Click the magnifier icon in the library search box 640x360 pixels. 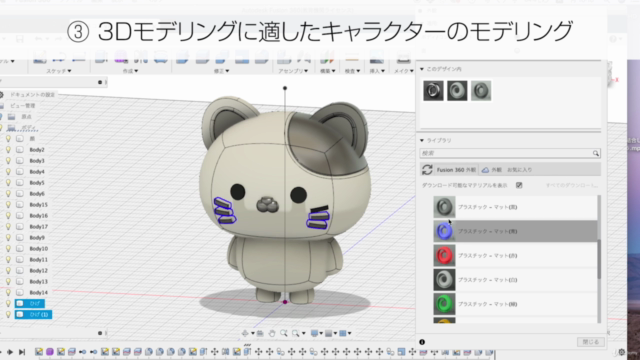[x=596, y=153]
